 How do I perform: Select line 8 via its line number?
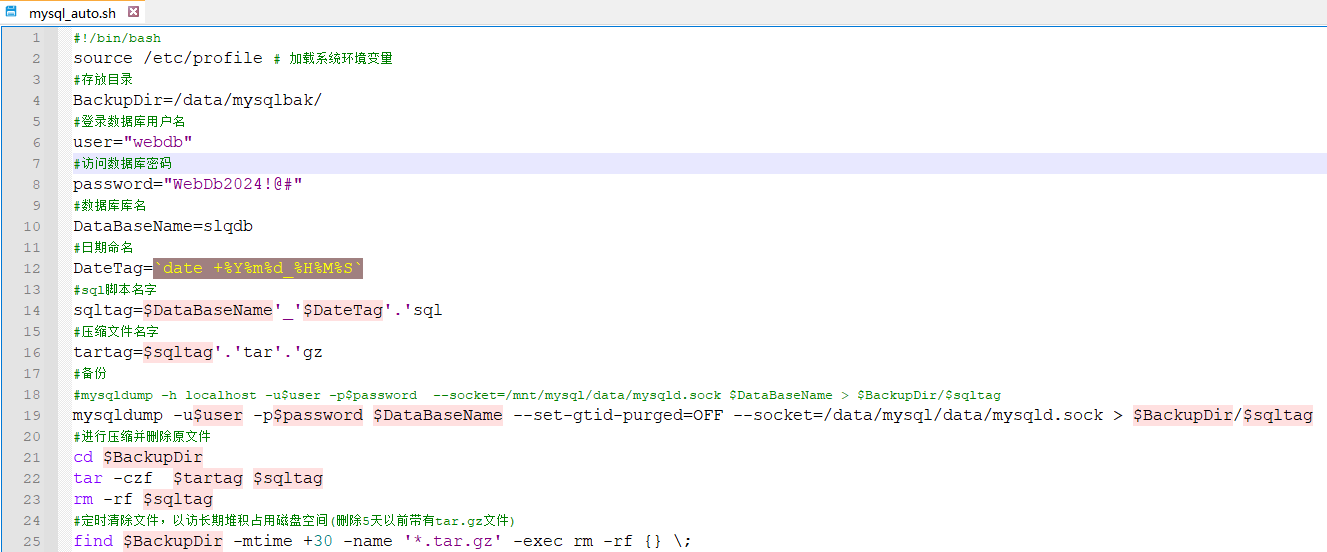tap(36, 185)
